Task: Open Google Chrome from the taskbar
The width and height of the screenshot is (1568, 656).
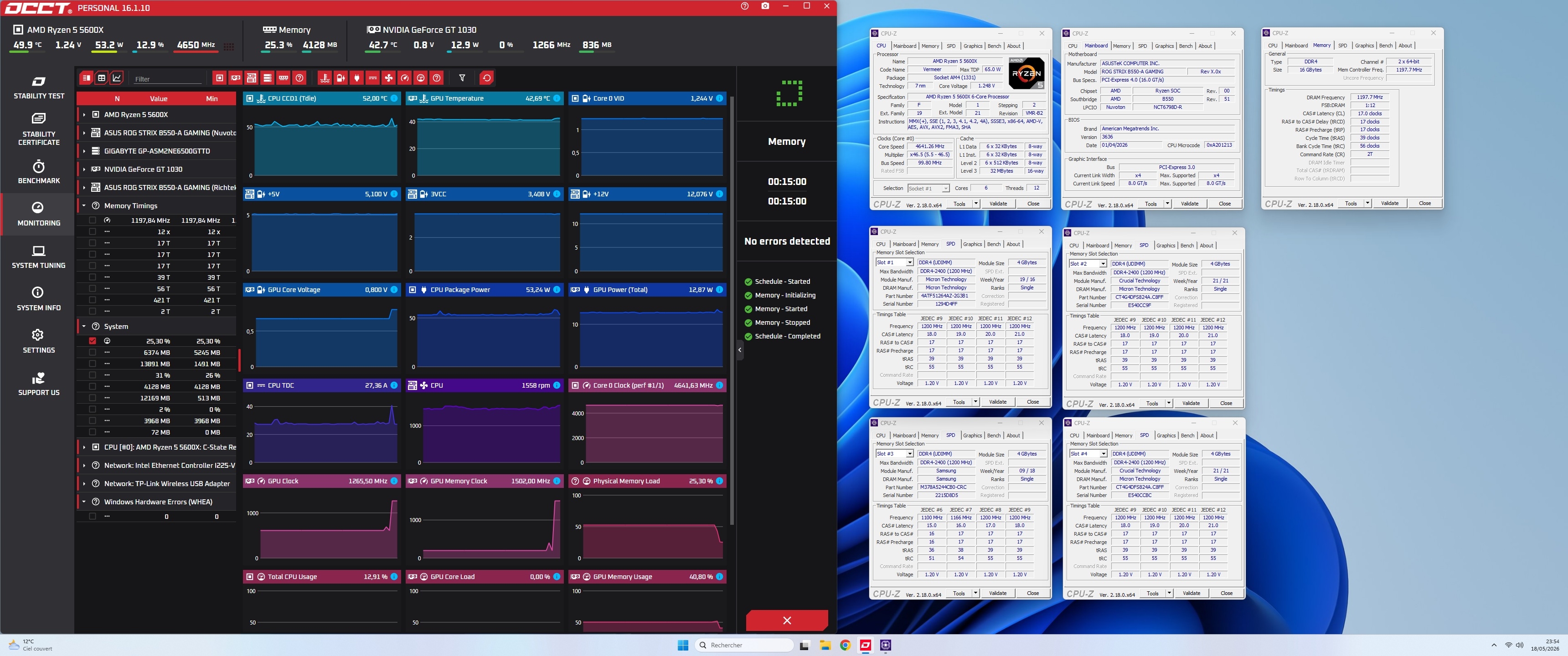Action: (846, 645)
